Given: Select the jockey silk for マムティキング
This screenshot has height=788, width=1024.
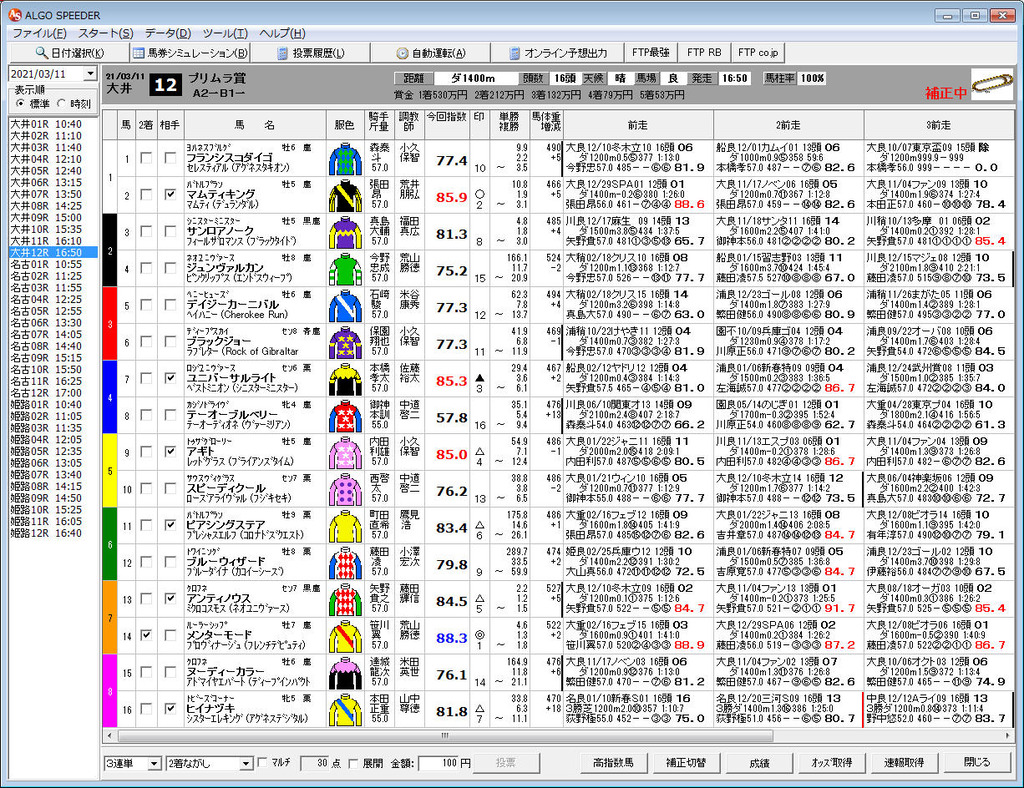Looking at the screenshot, I should (x=345, y=195).
